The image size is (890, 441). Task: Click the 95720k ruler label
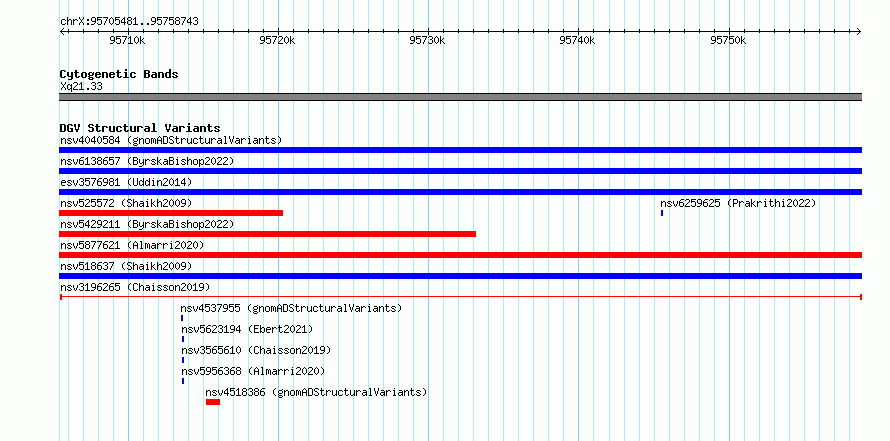point(278,40)
